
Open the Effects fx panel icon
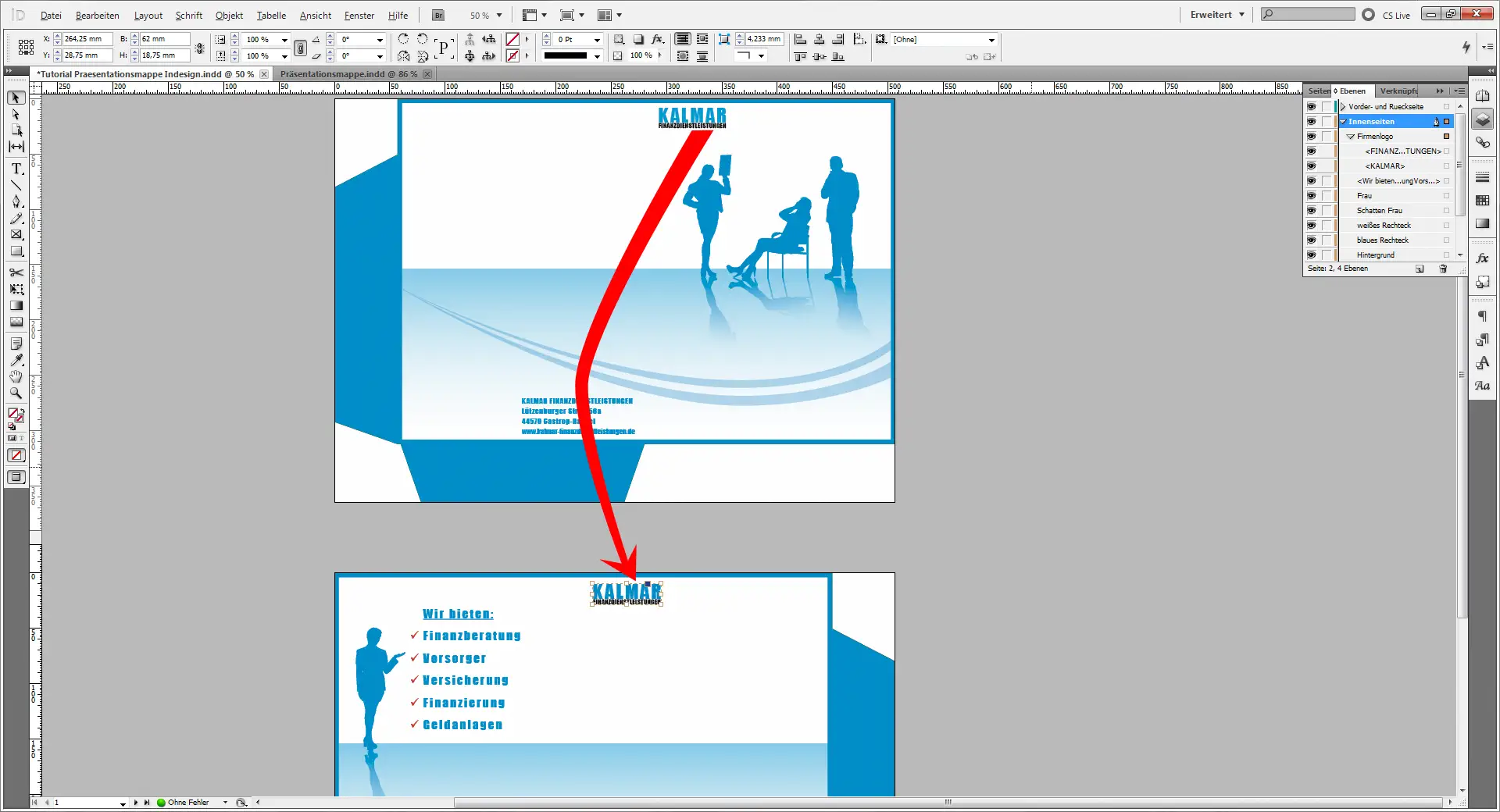click(x=1482, y=258)
